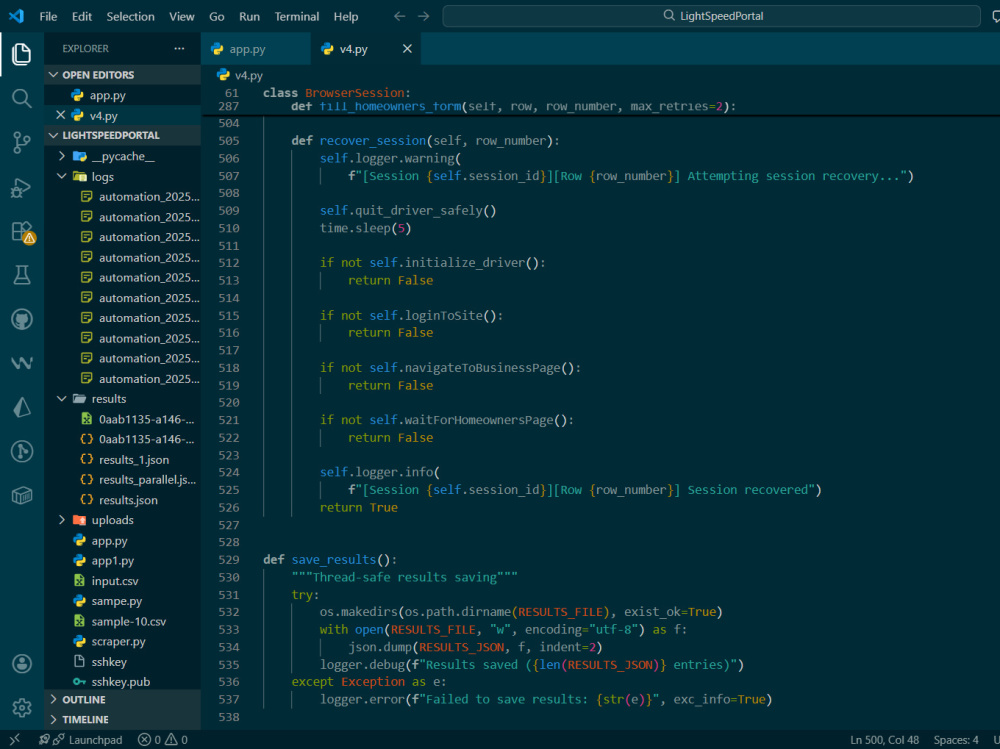The image size is (1000, 749).
Task: Open results.json file
Action: [122, 500]
